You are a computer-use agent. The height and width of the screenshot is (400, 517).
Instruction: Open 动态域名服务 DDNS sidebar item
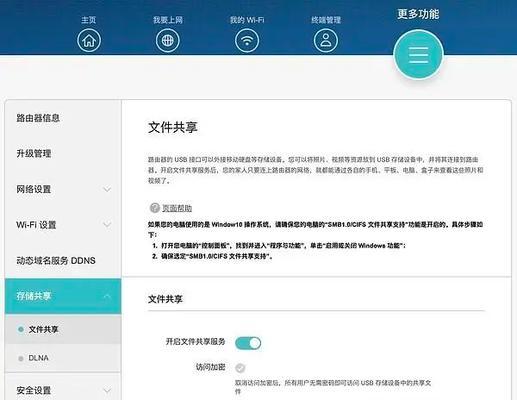point(63,261)
